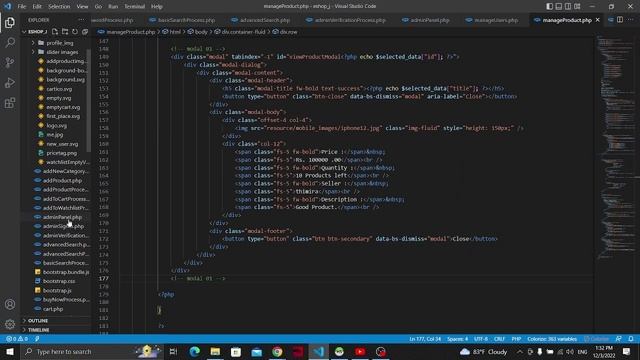Open the File menu
This screenshot has height=360, width=640.
(x=22, y=7)
